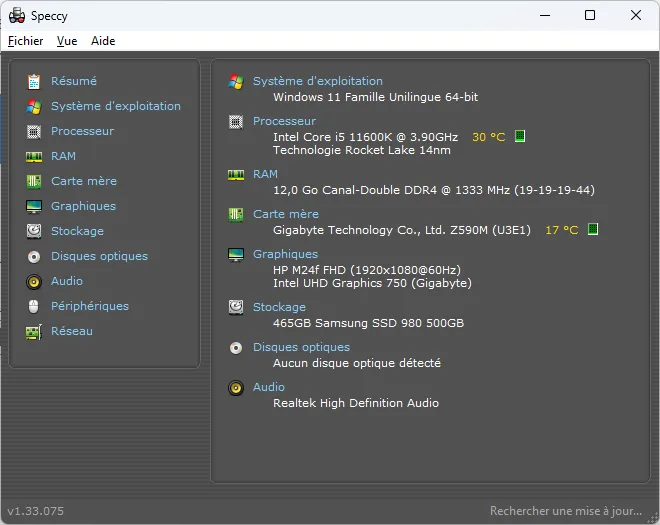
Task: Click the Processeur chip icon in sidebar
Action: (34, 131)
